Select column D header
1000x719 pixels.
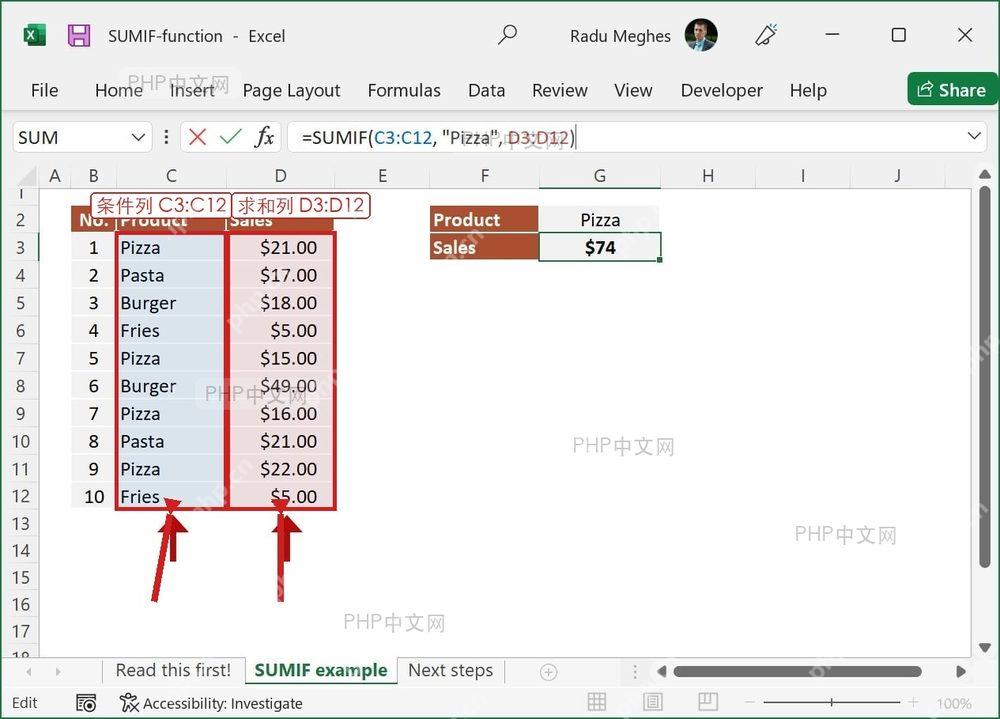point(281,176)
